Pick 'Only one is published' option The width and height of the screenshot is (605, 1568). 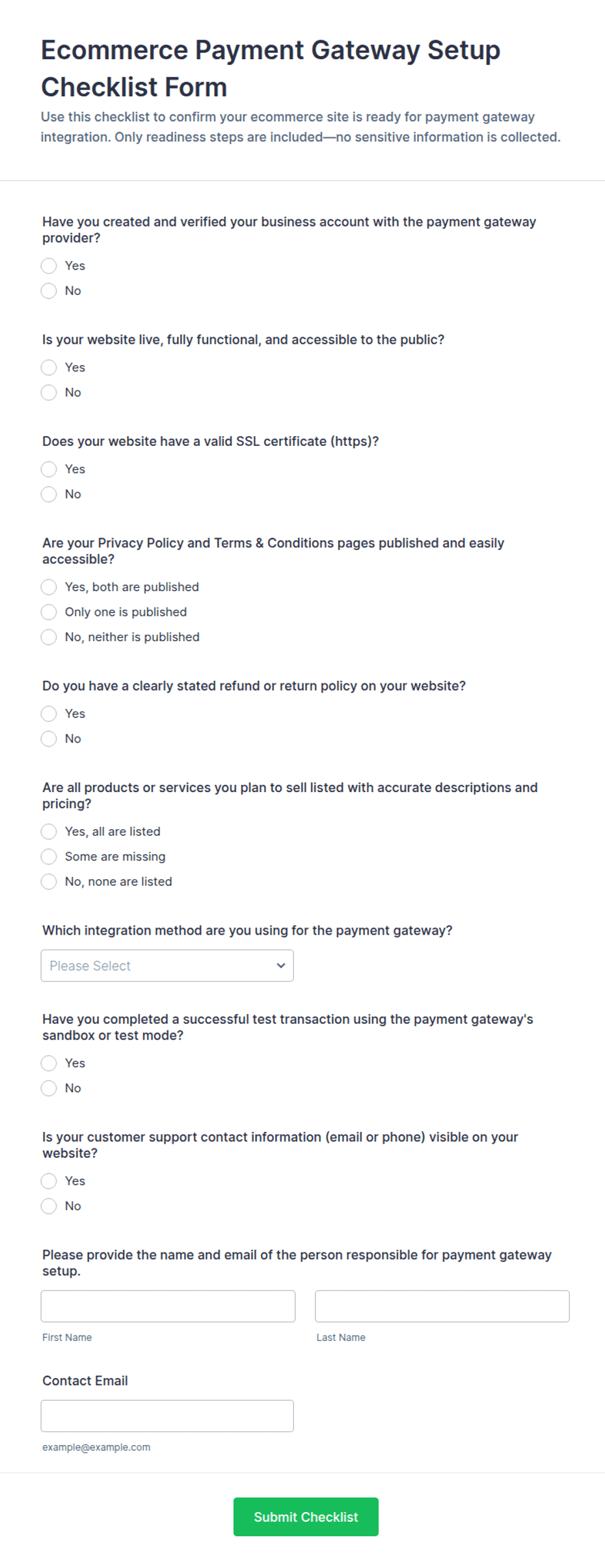49,612
